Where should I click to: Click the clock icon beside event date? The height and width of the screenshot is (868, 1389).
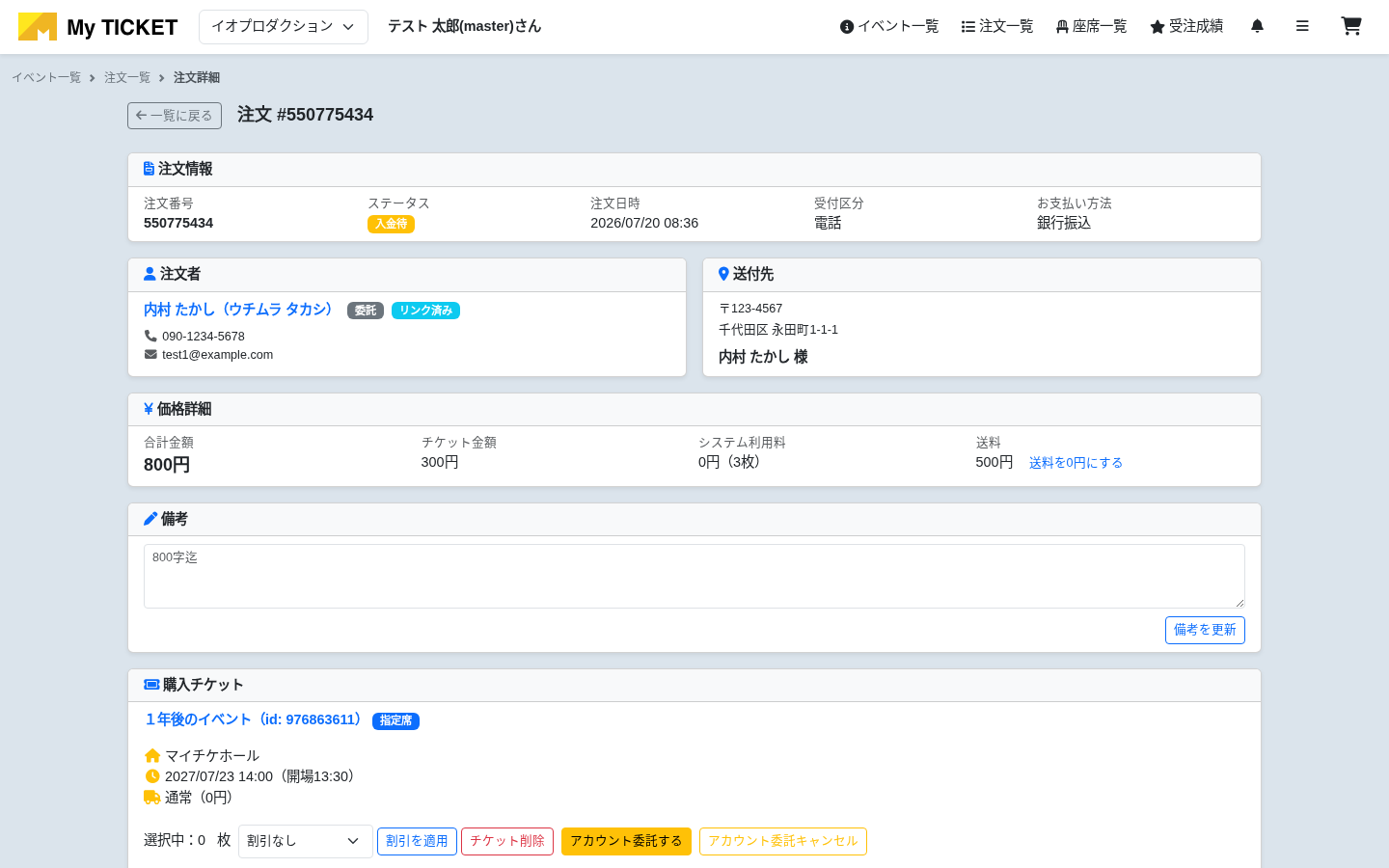pyautogui.click(x=152, y=776)
